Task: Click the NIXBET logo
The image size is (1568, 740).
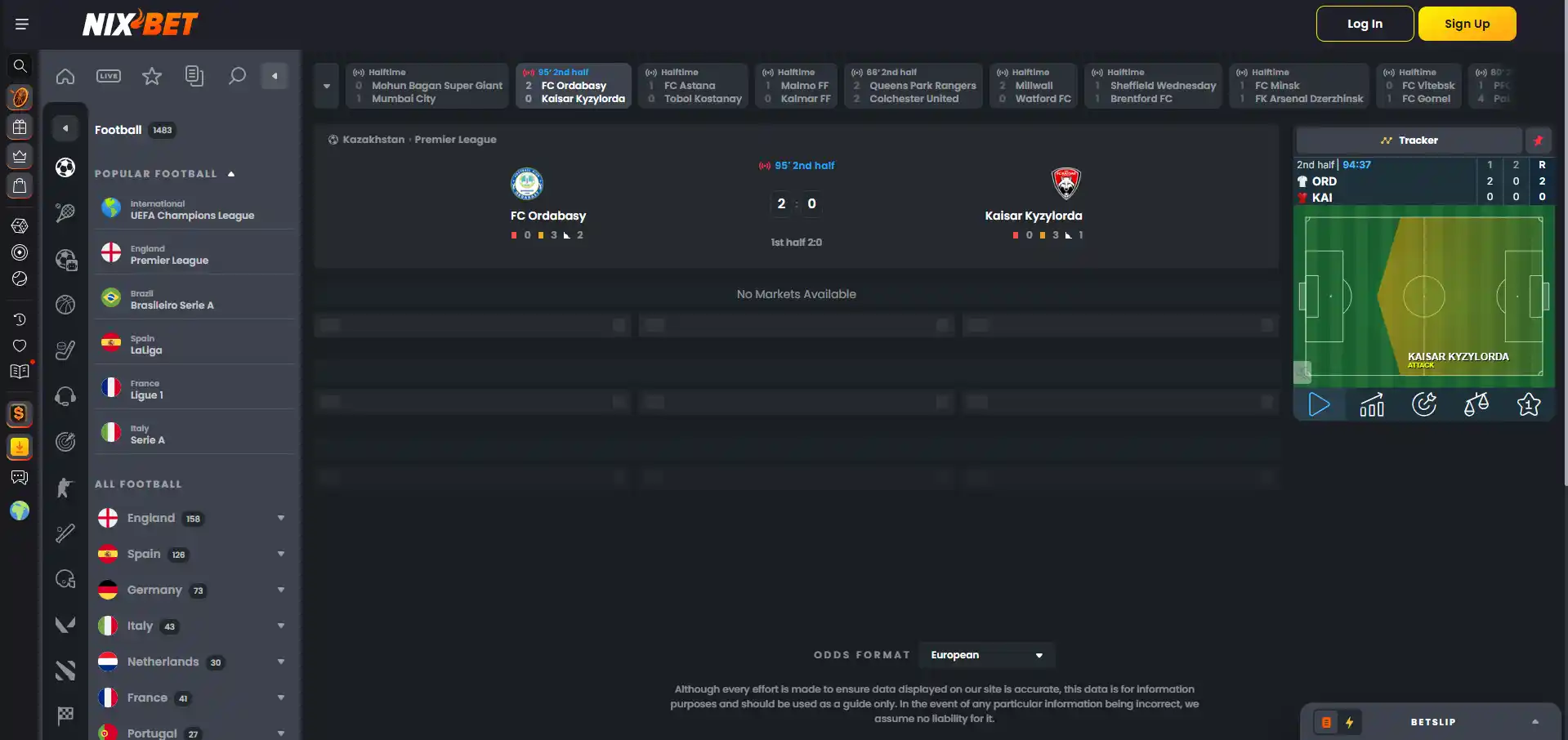Action: click(140, 24)
